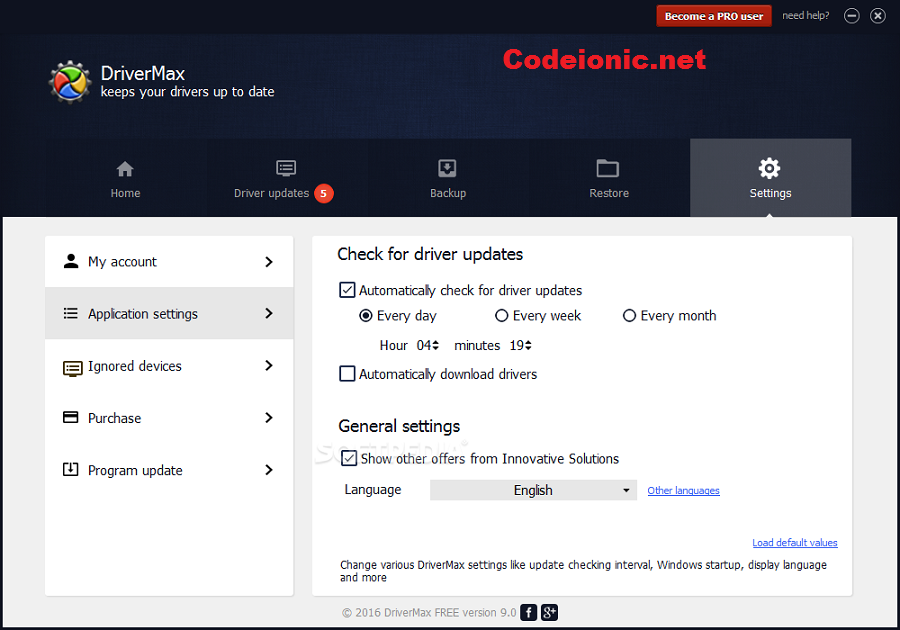This screenshot has width=900, height=630.
Task: Switch to the Settings tab
Action: pos(770,178)
